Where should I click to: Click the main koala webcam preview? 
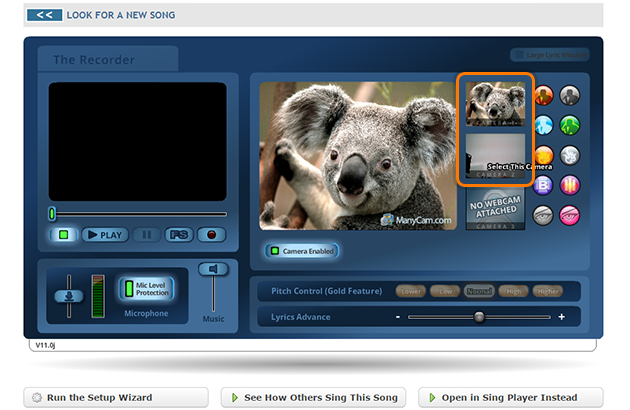click(358, 156)
